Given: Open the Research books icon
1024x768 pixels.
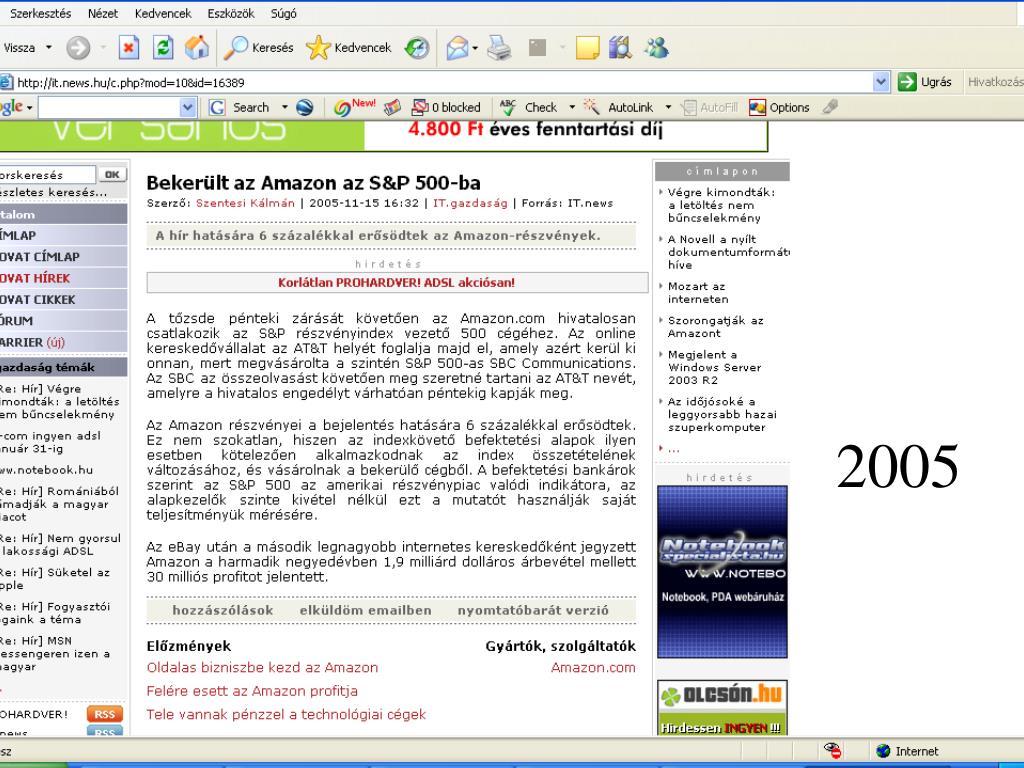Looking at the screenshot, I should pos(620,48).
